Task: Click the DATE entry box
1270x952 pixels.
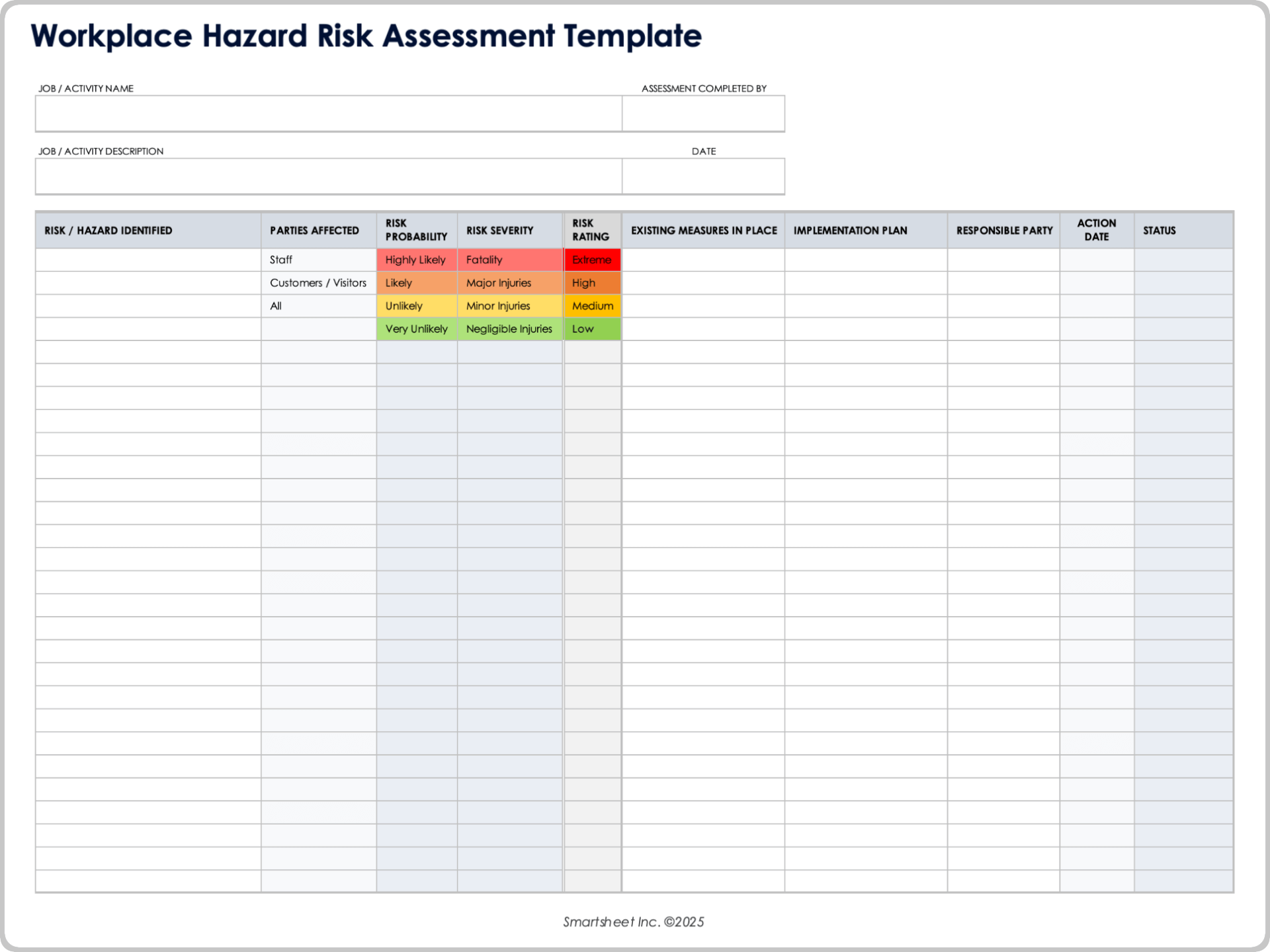Action: [x=703, y=176]
